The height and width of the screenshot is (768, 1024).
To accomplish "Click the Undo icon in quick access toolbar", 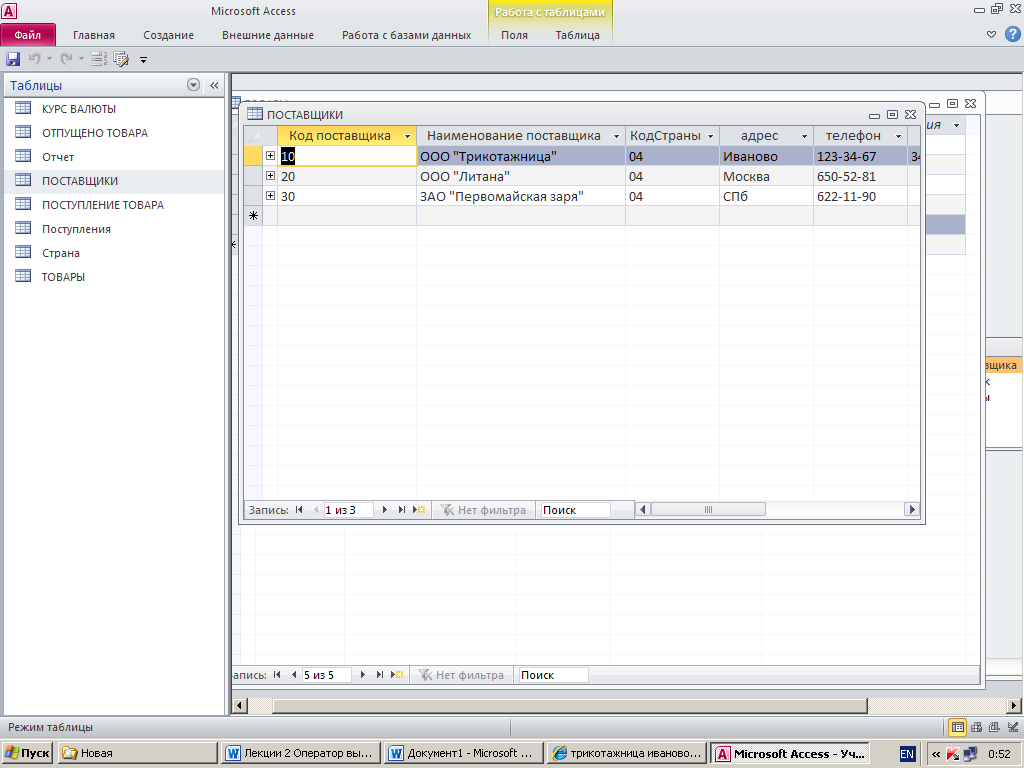I will click(34, 59).
